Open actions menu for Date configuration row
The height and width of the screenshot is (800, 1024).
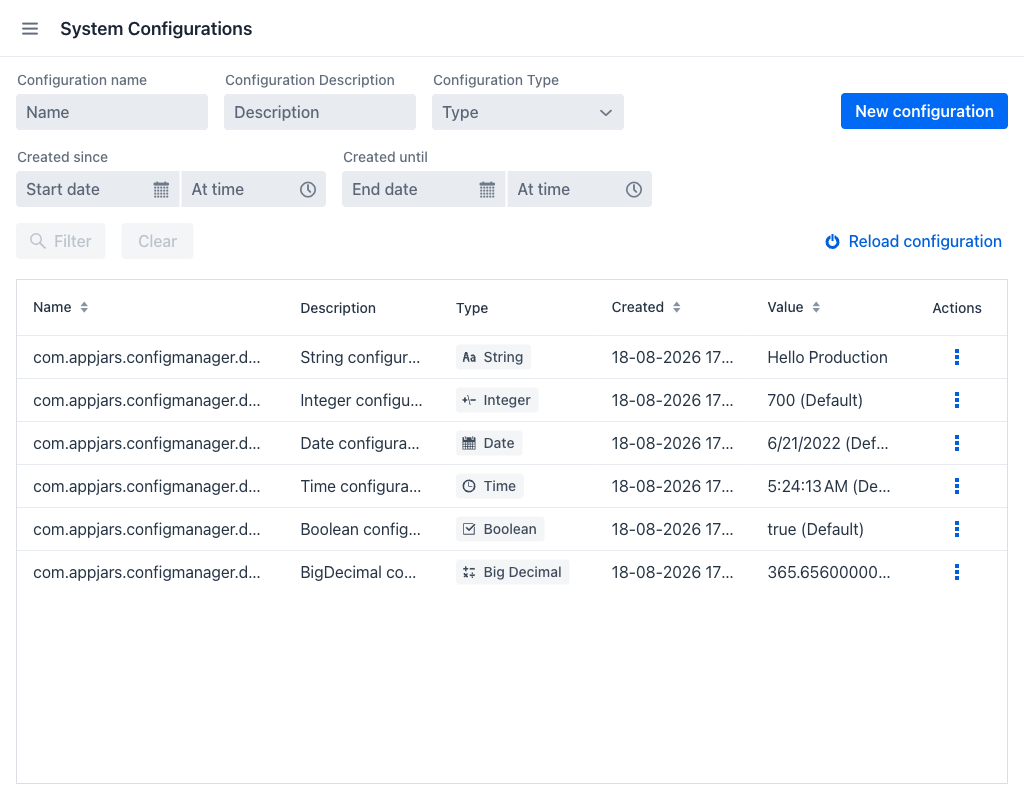click(957, 443)
